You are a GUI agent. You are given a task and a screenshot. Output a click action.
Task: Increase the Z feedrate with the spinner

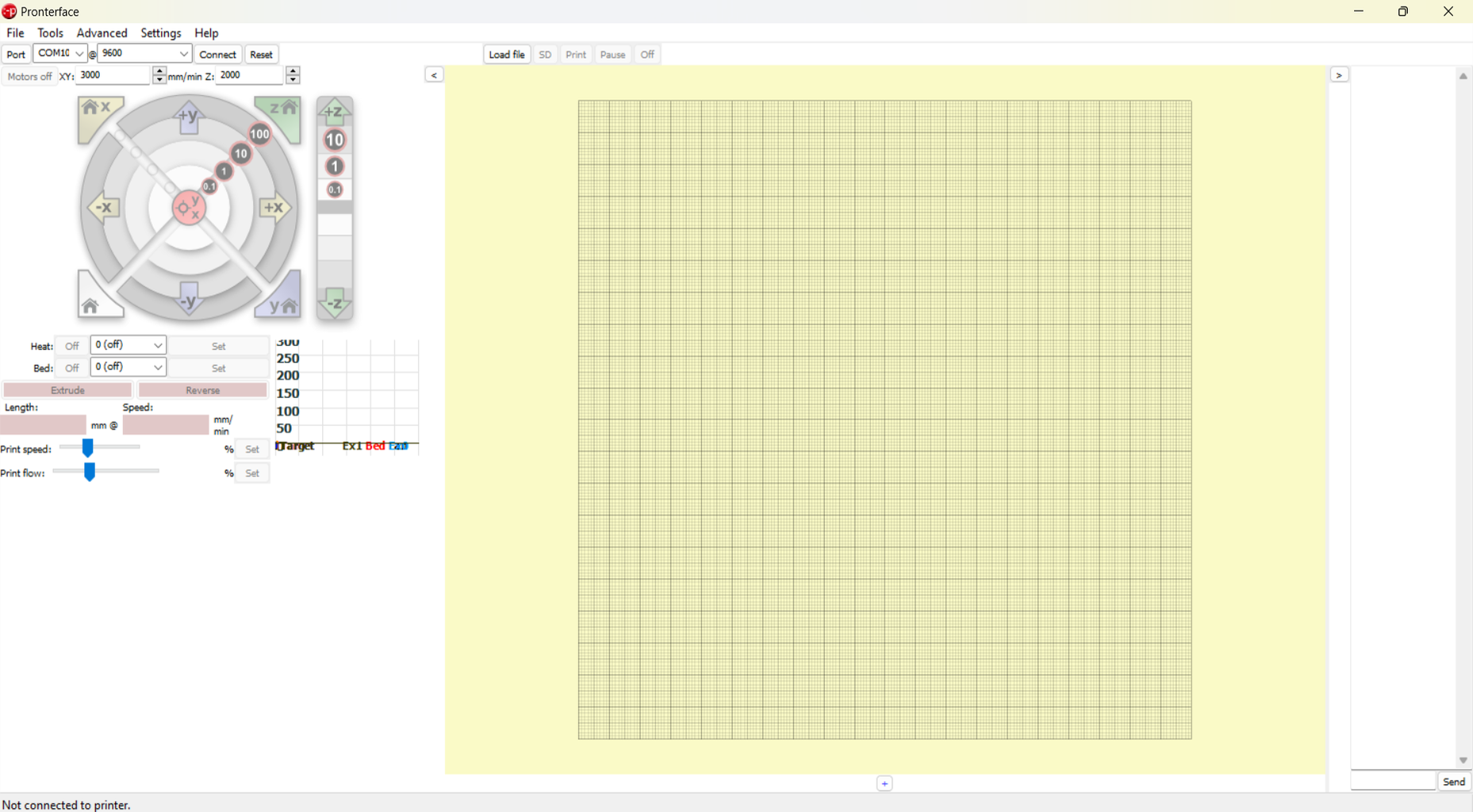click(293, 71)
